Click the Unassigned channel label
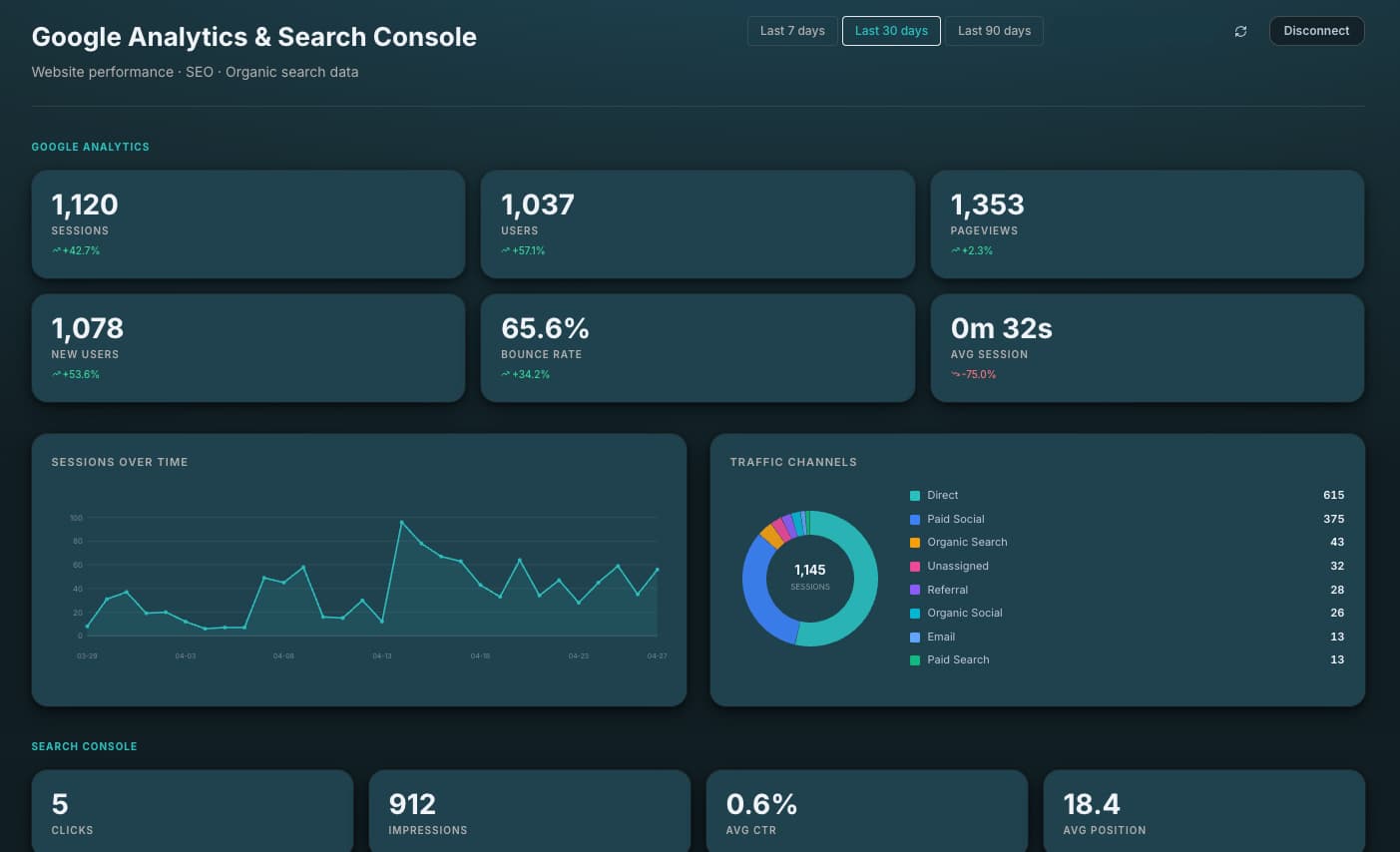Screen dimensions: 1400x852 [x=958, y=567]
